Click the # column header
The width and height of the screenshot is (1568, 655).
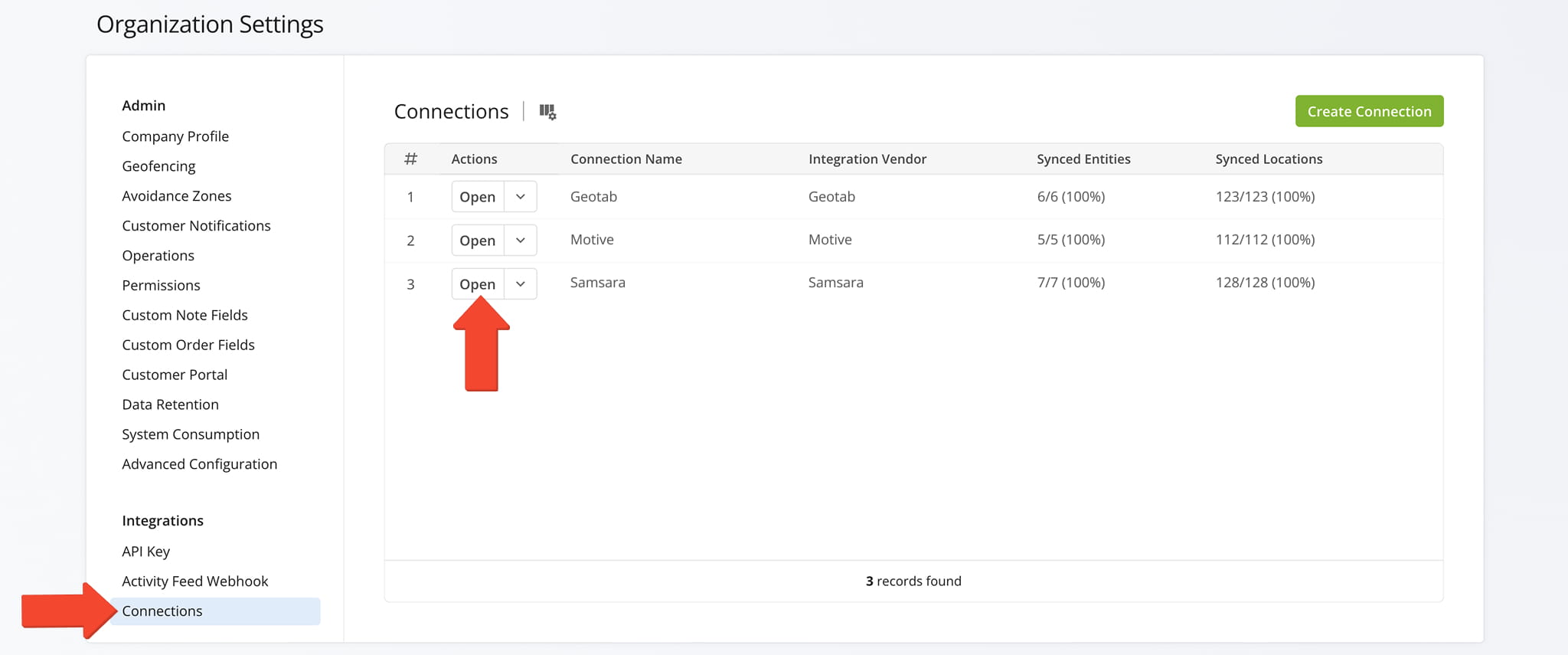point(410,159)
